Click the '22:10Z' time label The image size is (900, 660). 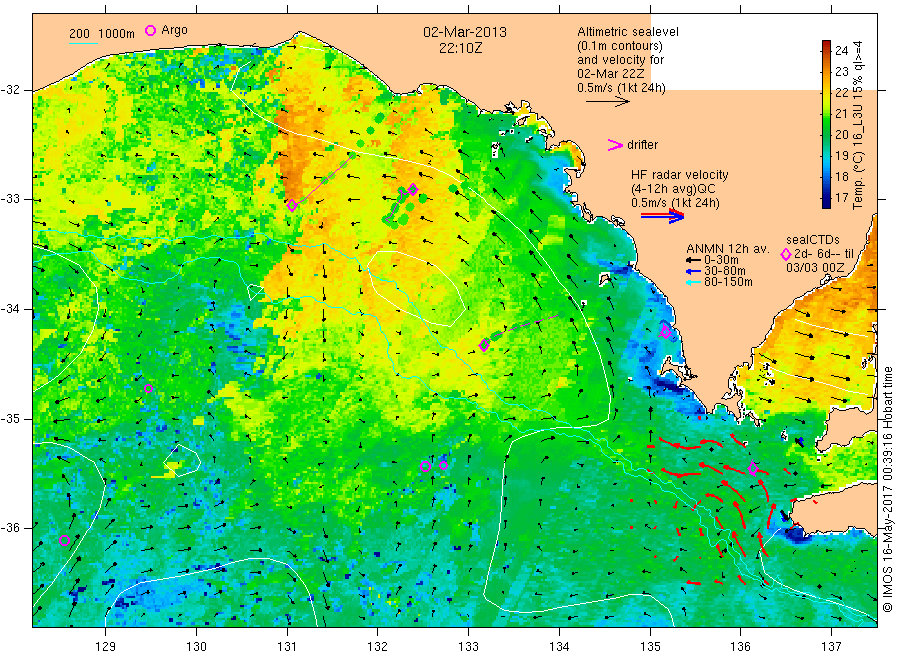460,48
